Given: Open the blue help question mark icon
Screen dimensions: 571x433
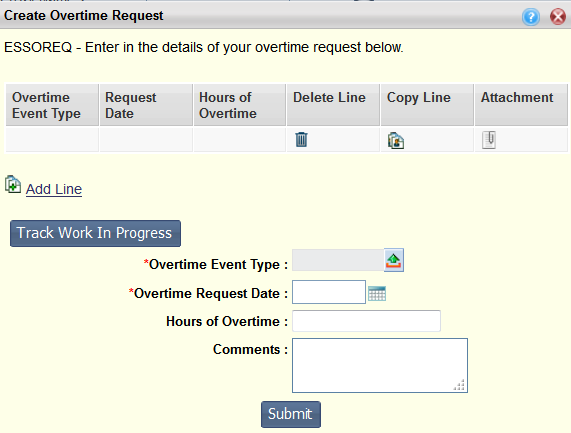Looking at the screenshot, I should [531, 16].
